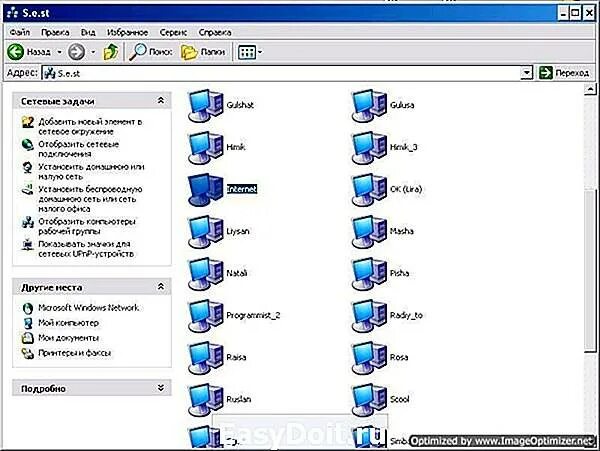Click Добавить новый элемент в сетевое окружение
Screen dimensions: 600x451
90,127
